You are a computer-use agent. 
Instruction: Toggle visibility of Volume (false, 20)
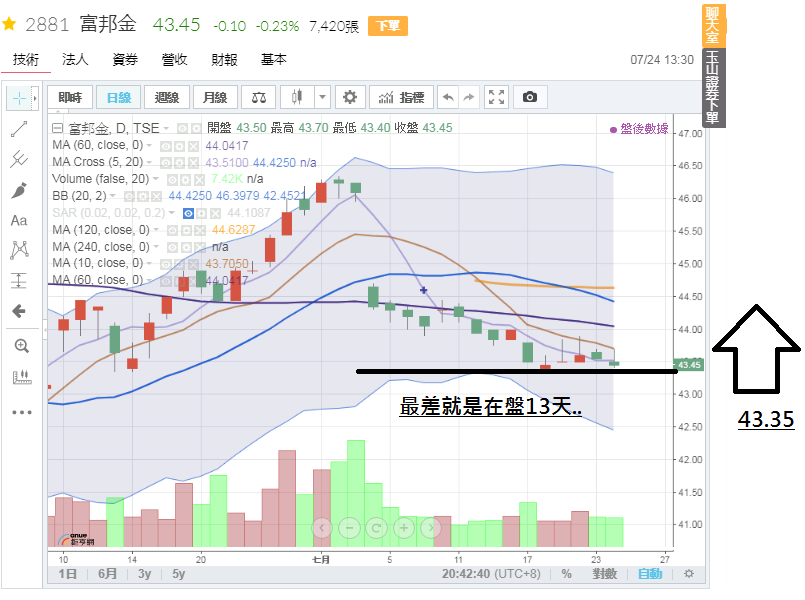(x=172, y=179)
